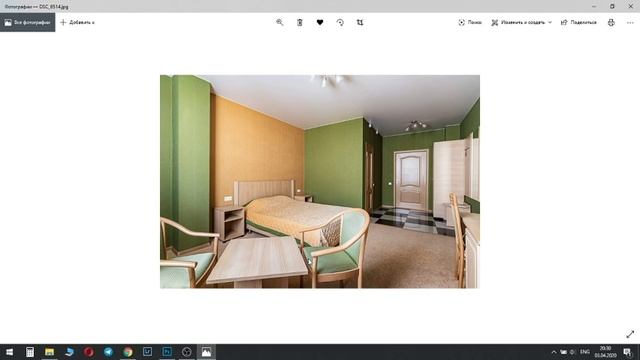This screenshot has height=360, width=640.
Task: Rotate the photo with rotate icon
Action: coord(340,22)
